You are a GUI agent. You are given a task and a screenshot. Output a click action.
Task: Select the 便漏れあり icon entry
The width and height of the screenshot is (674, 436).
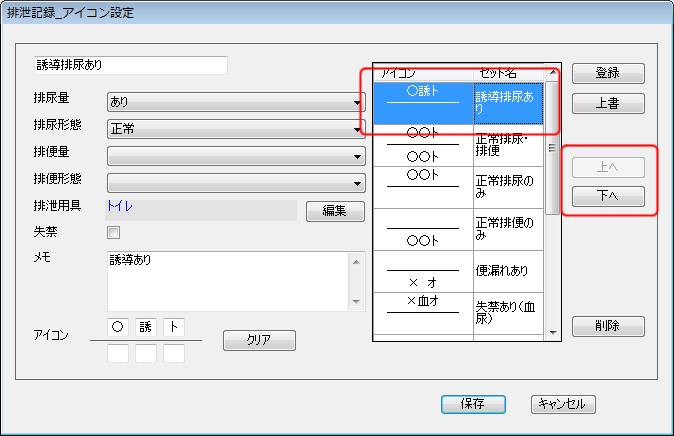[x=459, y=271]
